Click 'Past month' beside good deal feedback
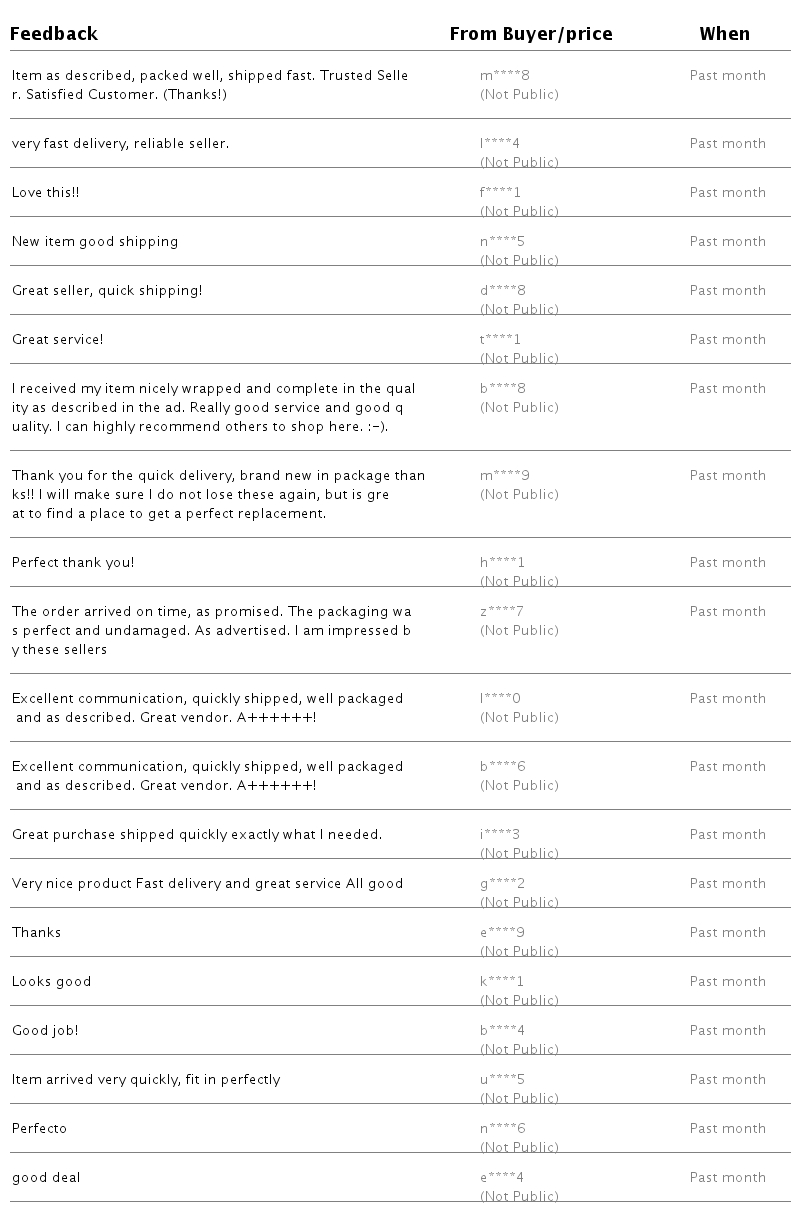The height and width of the screenshot is (1221, 800). tap(728, 1177)
